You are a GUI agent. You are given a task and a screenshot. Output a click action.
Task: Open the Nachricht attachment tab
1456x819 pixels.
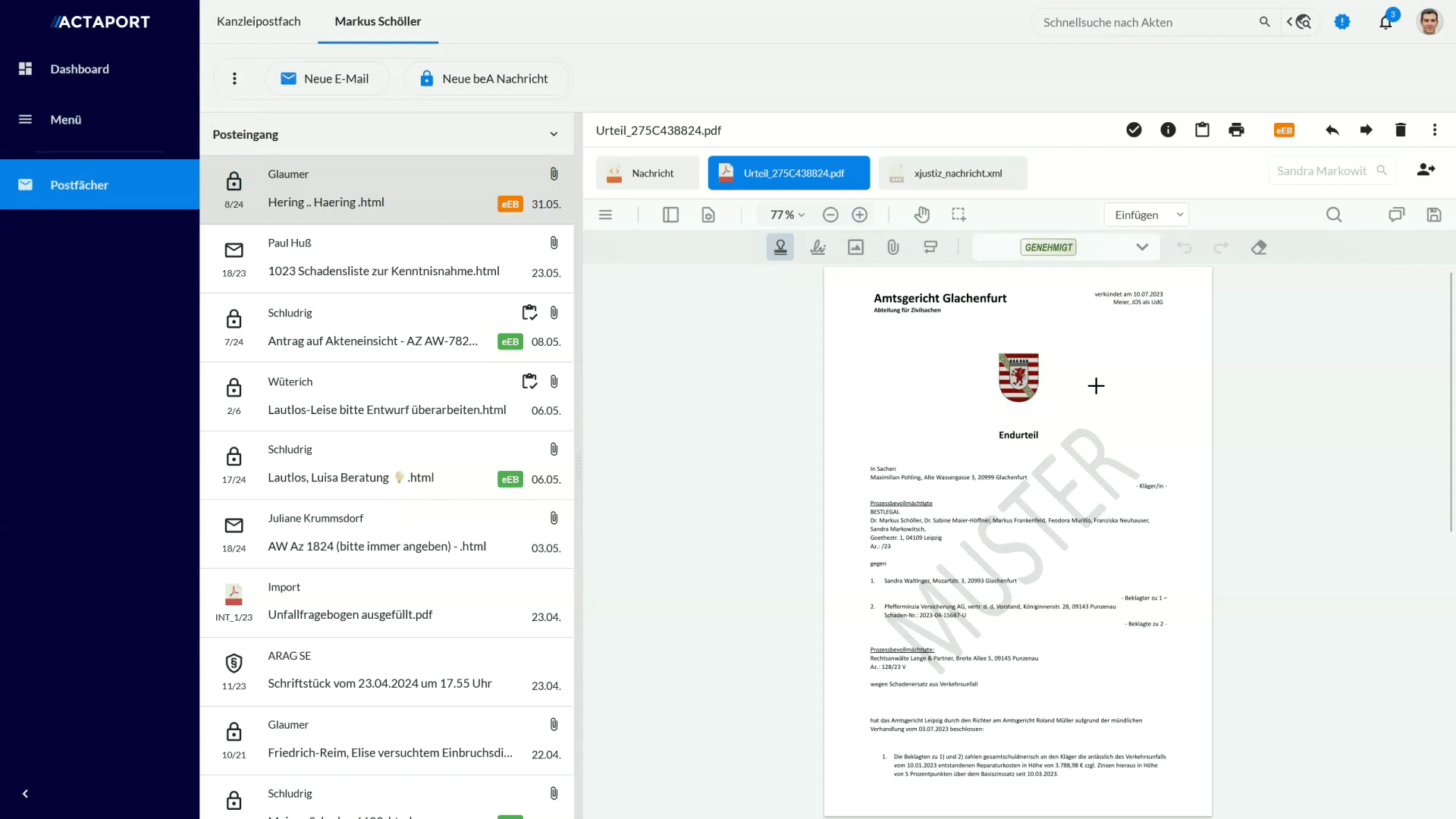[647, 173]
